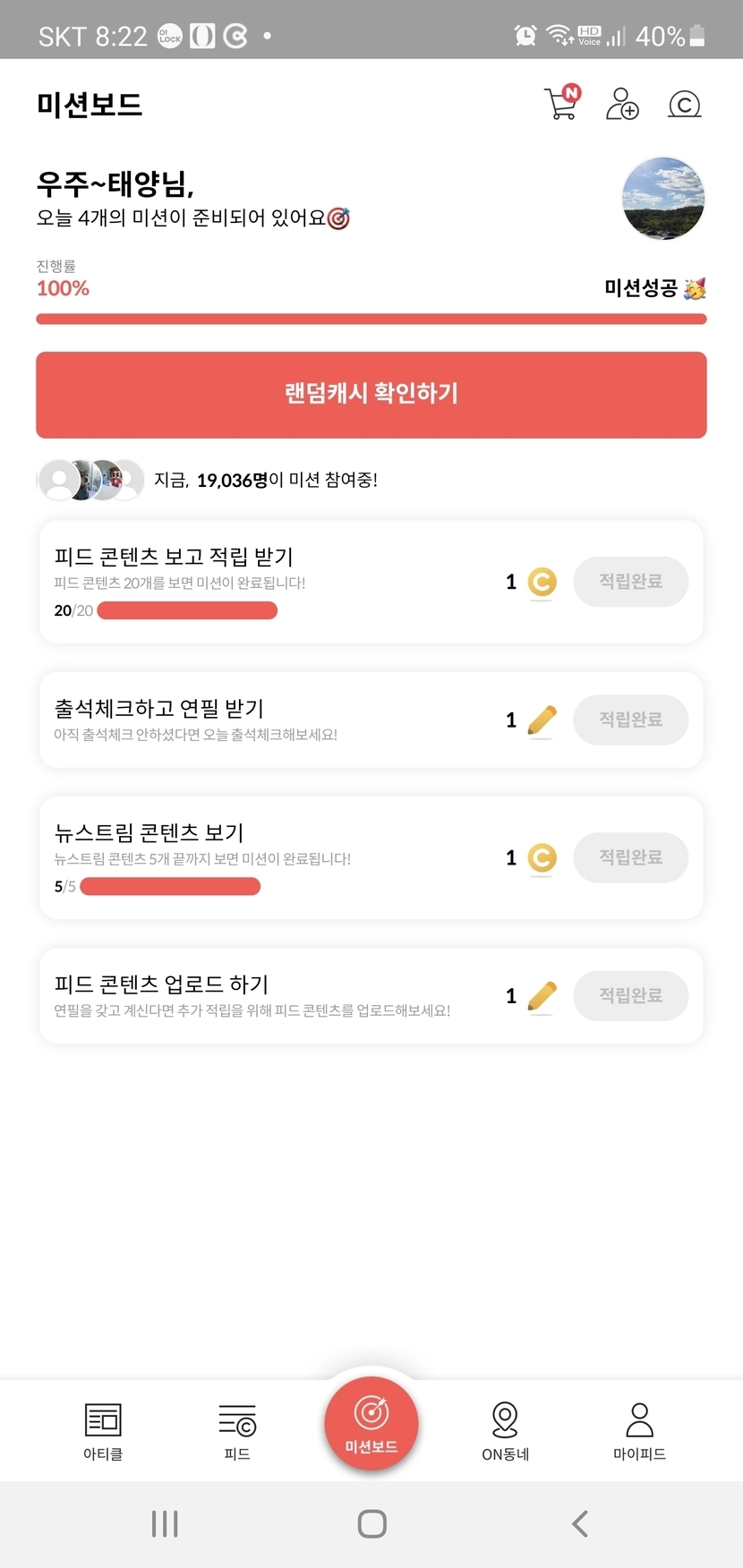Tap the center 미션보드 button
This screenshot has width=743, height=1568.
[371, 1423]
